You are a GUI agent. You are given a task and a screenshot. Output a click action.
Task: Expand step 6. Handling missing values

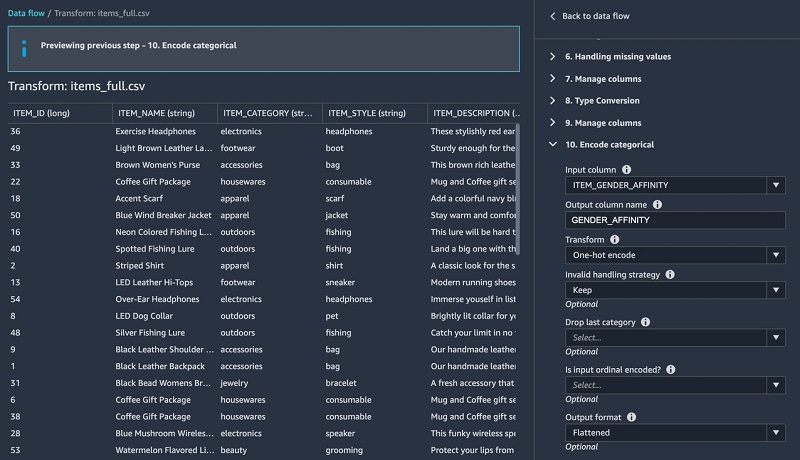(553, 57)
